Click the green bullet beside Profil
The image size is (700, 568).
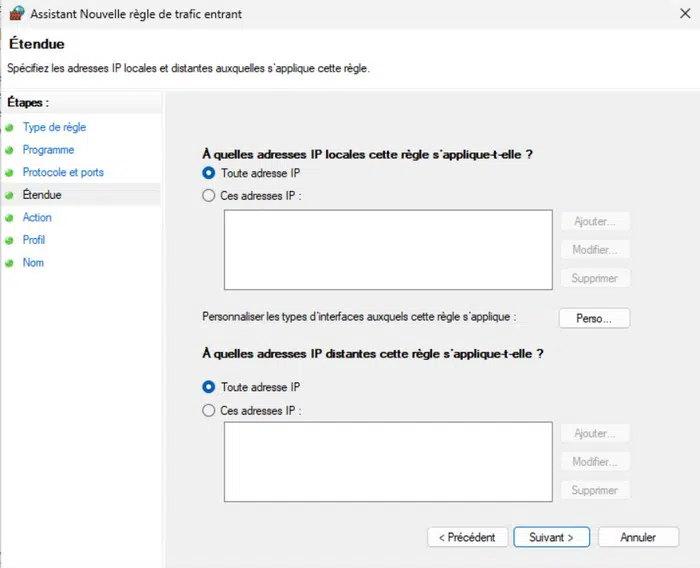pos(9,240)
